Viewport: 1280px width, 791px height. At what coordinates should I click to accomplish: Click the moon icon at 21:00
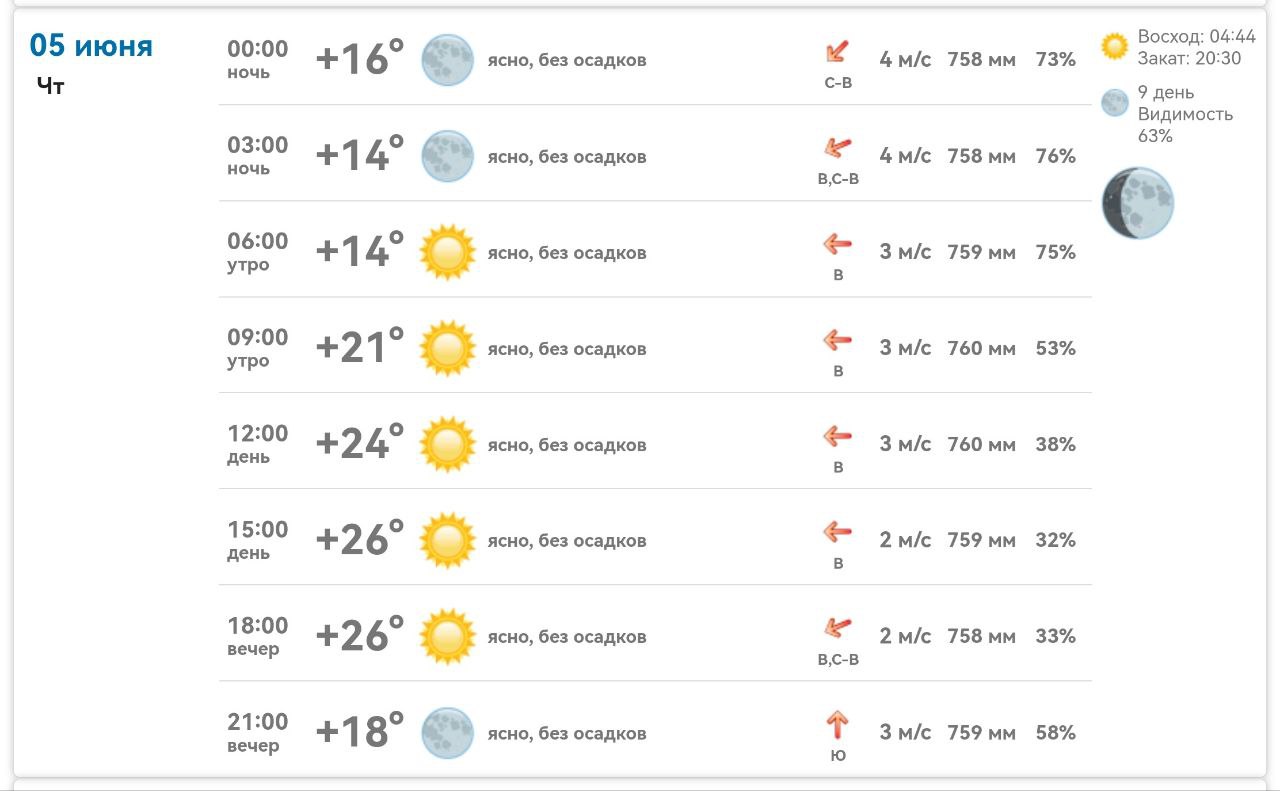point(447,732)
